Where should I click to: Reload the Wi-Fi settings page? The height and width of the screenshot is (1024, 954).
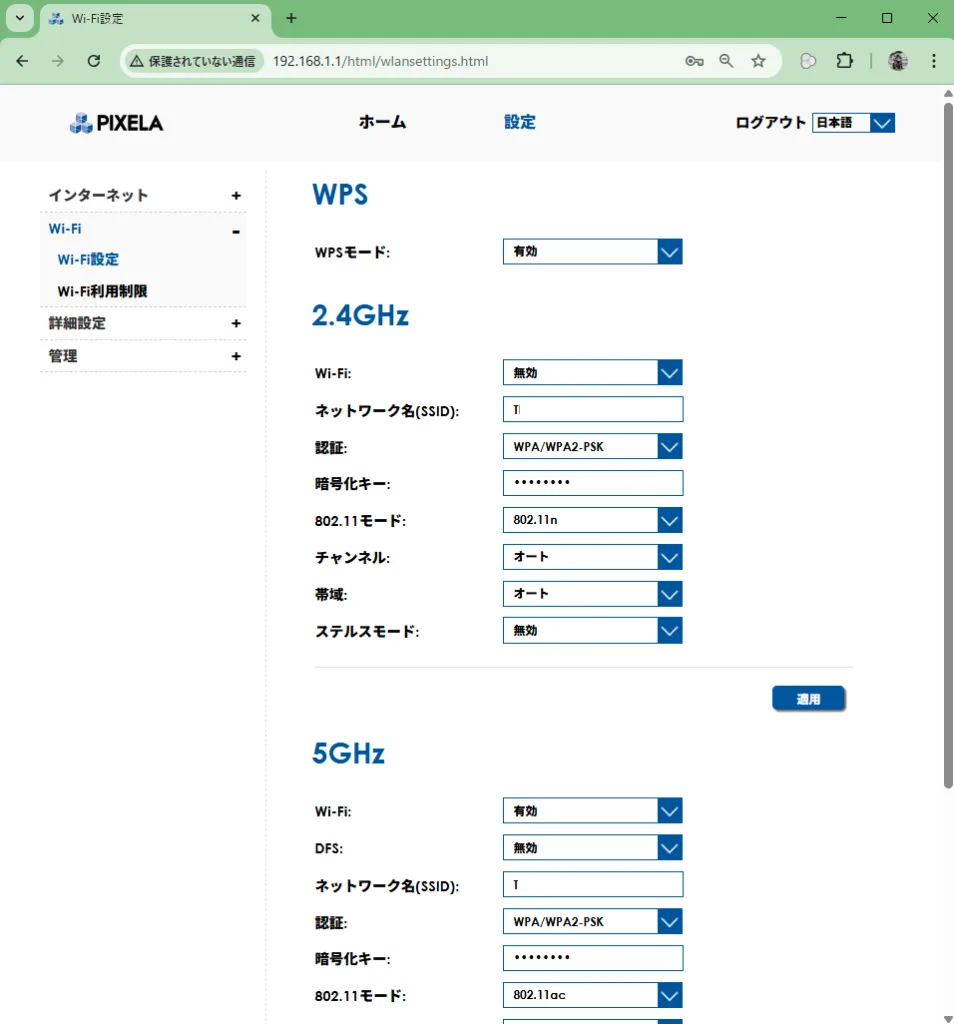point(94,61)
